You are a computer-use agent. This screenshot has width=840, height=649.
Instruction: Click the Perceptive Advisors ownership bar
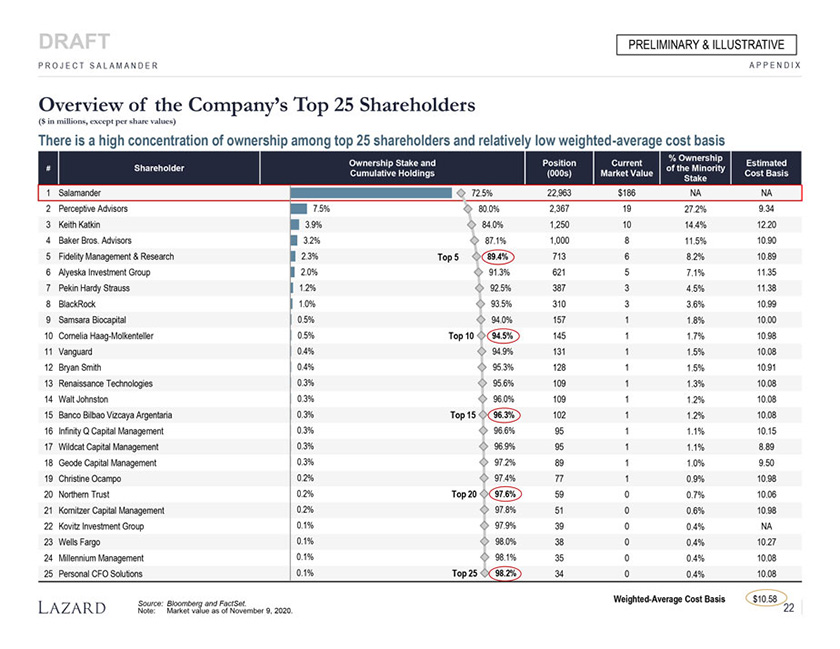point(297,209)
